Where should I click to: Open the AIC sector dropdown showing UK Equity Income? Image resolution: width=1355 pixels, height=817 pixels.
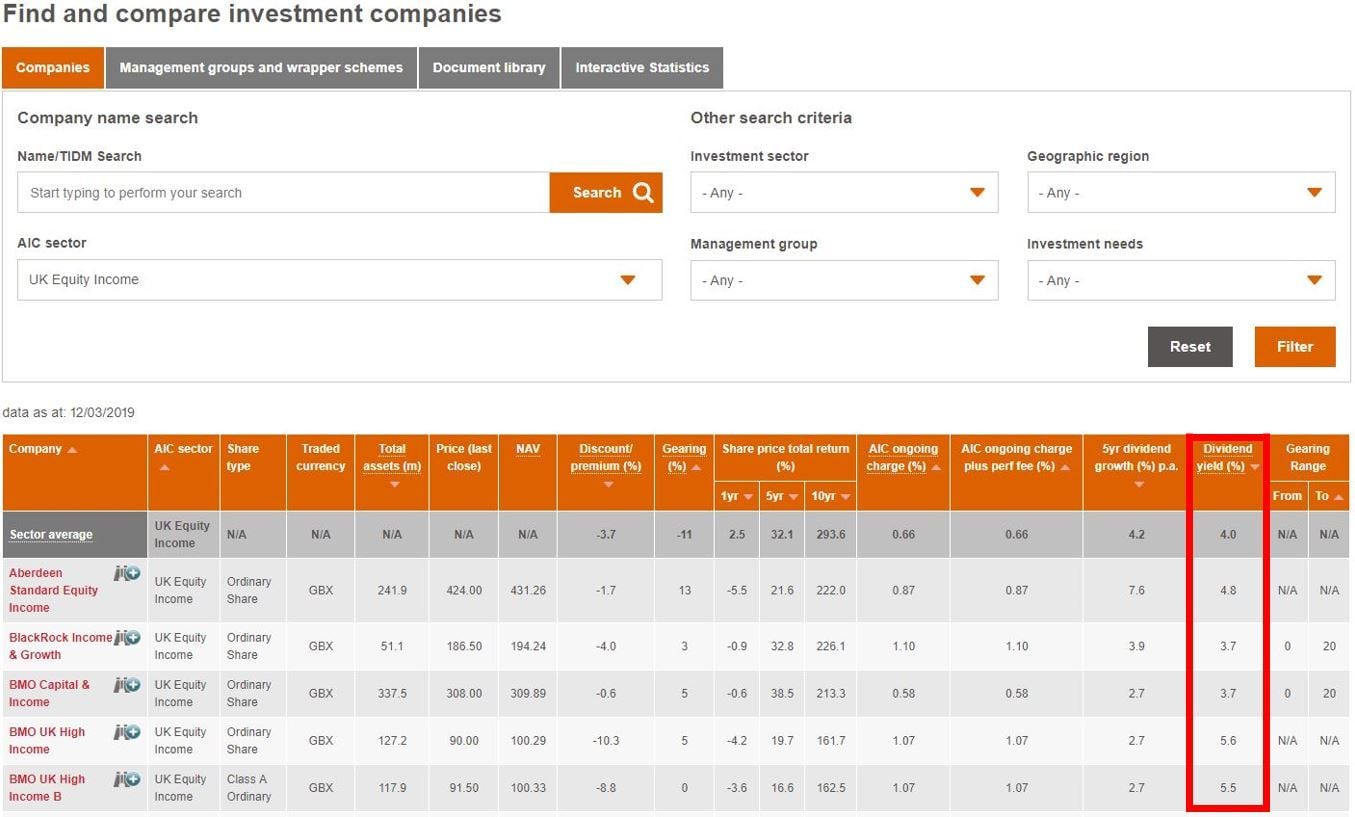click(x=339, y=280)
